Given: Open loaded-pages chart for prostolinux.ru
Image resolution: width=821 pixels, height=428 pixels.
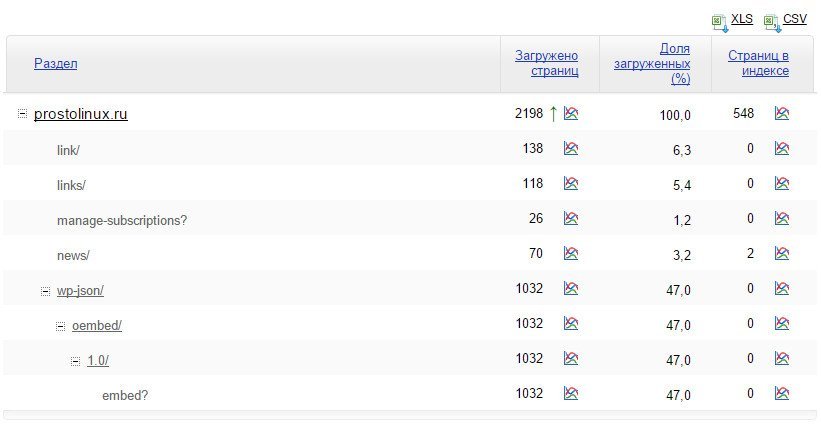Looking at the screenshot, I should coord(571,113).
